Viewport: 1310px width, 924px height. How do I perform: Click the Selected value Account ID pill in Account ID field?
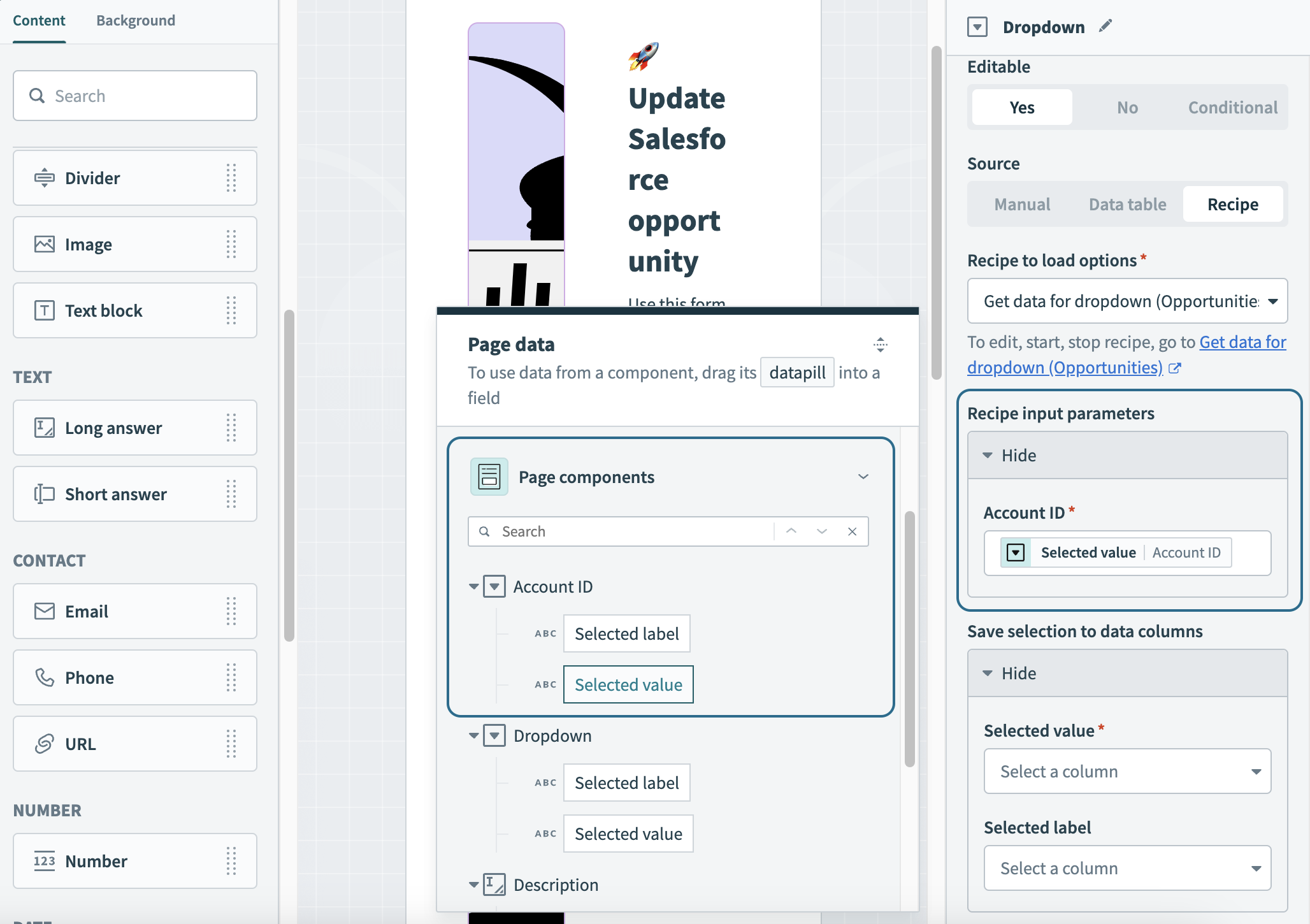tap(1116, 552)
